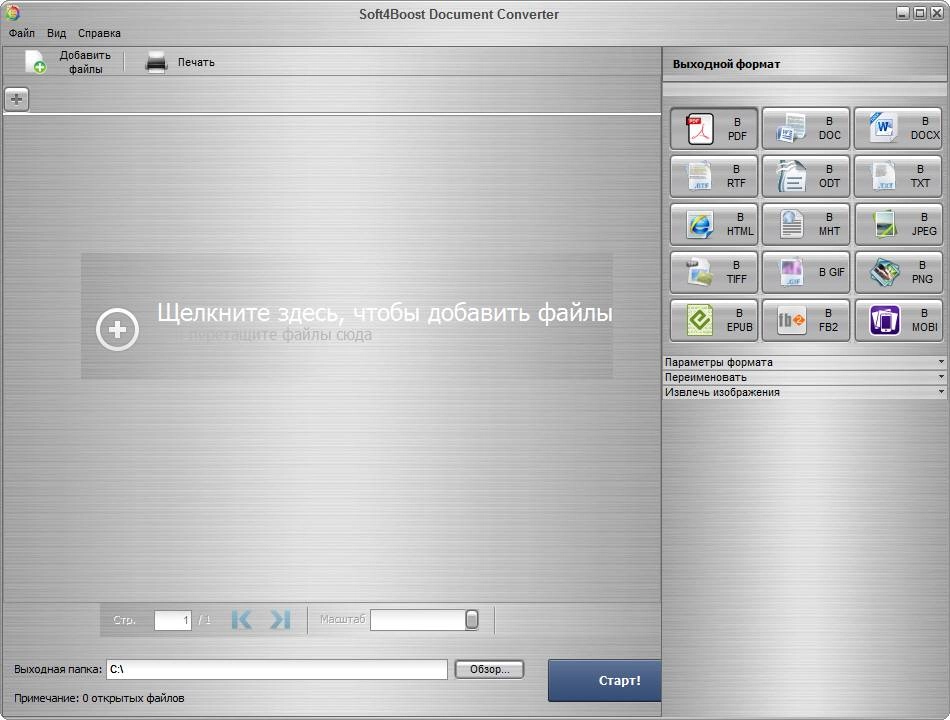Click the Масштаб zoom slider handle
This screenshot has height=720, width=950.
coord(471,619)
